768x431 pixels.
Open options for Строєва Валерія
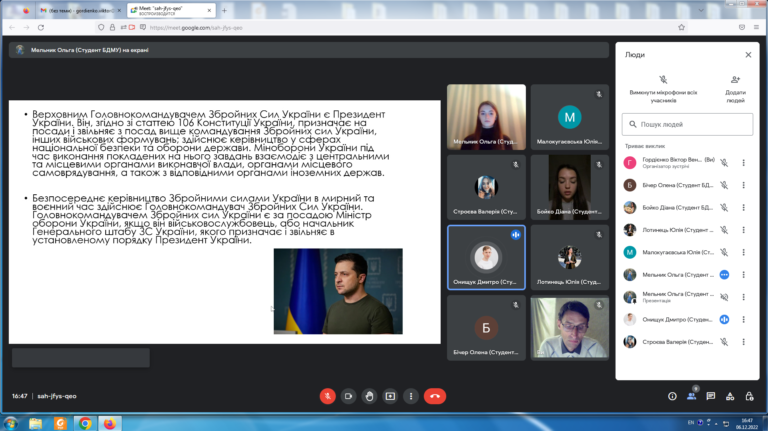coord(744,342)
